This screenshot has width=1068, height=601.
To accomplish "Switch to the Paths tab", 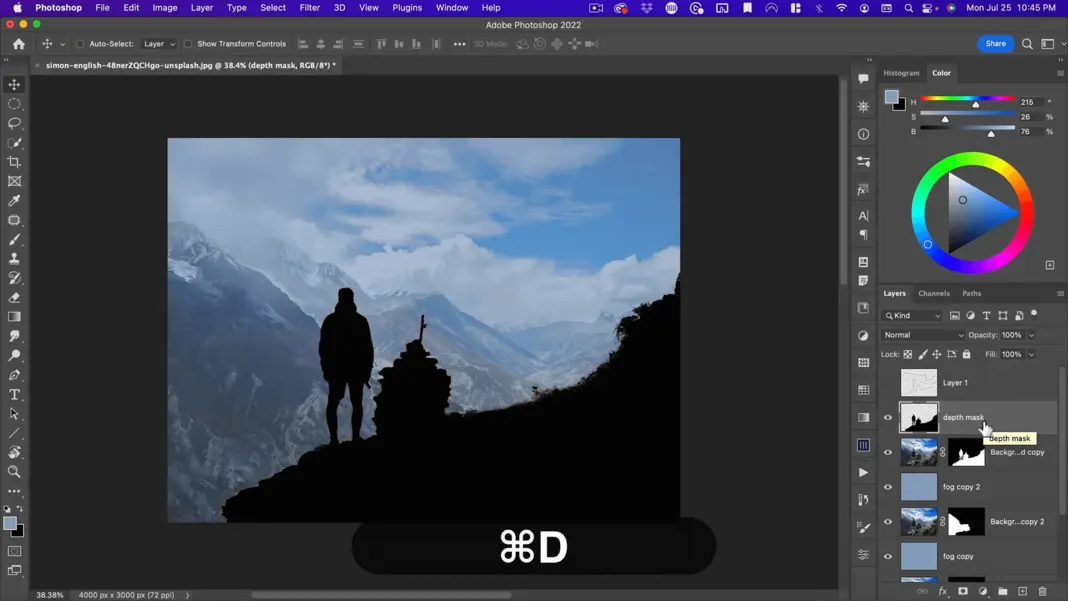I will pyautogui.click(x=971, y=294).
